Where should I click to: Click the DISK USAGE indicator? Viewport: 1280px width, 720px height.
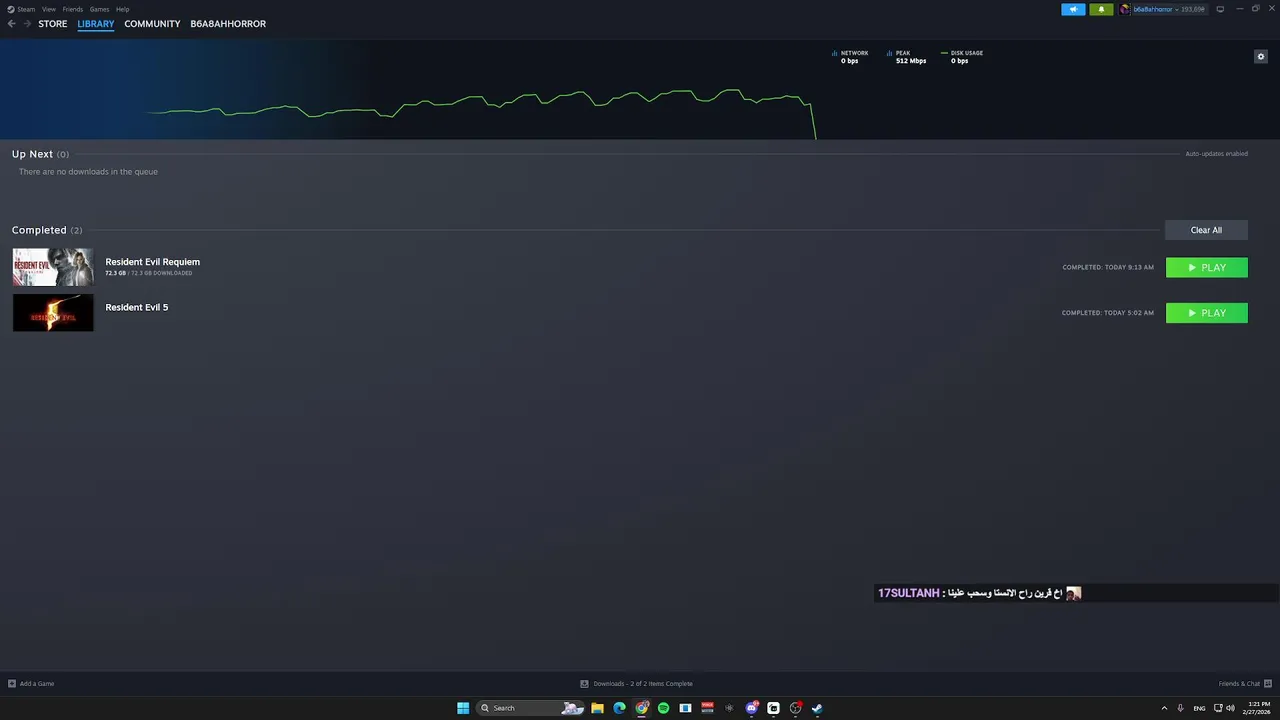(x=962, y=57)
